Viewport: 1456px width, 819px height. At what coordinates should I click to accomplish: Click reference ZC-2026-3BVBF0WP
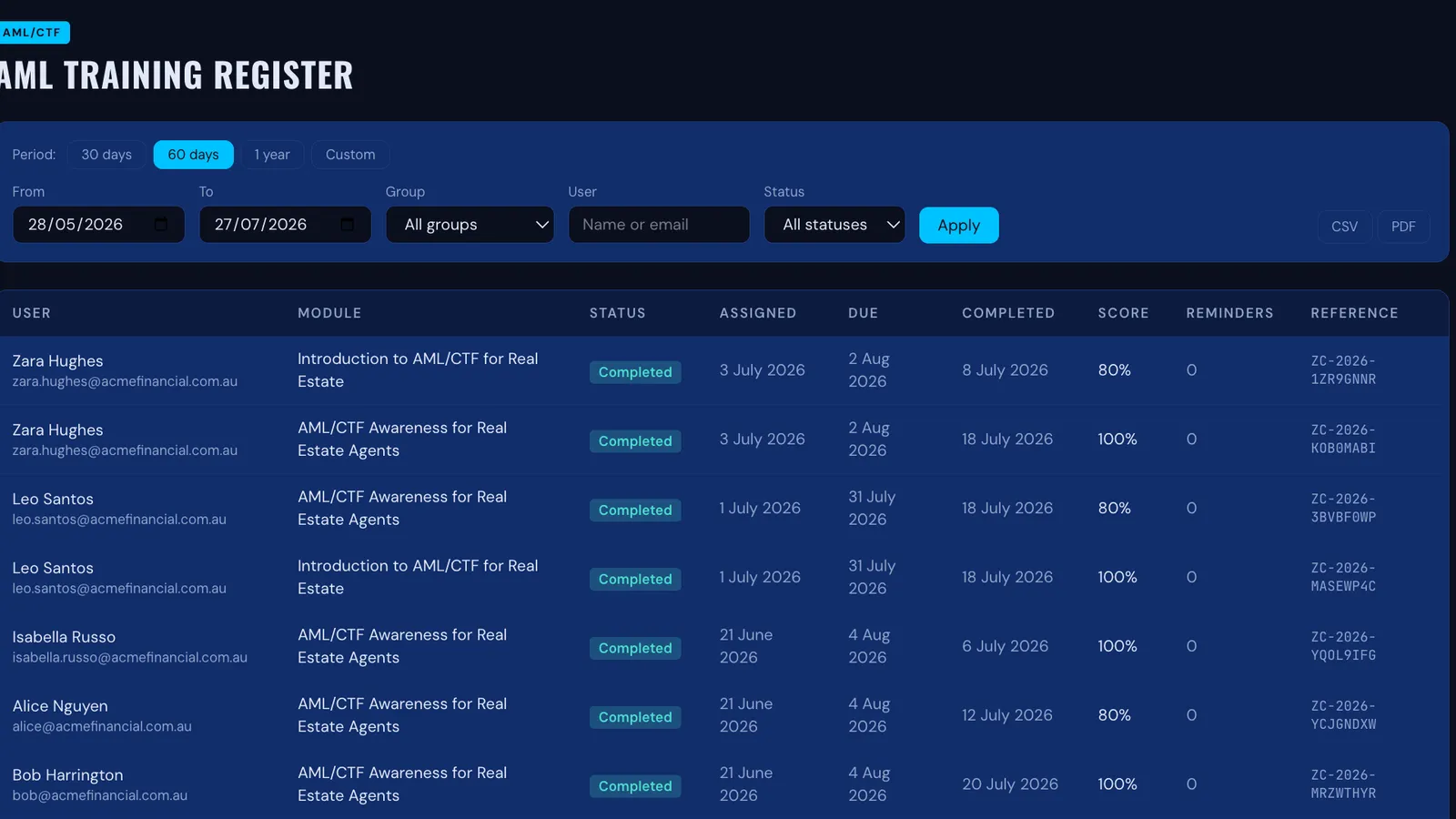click(x=1343, y=509)
